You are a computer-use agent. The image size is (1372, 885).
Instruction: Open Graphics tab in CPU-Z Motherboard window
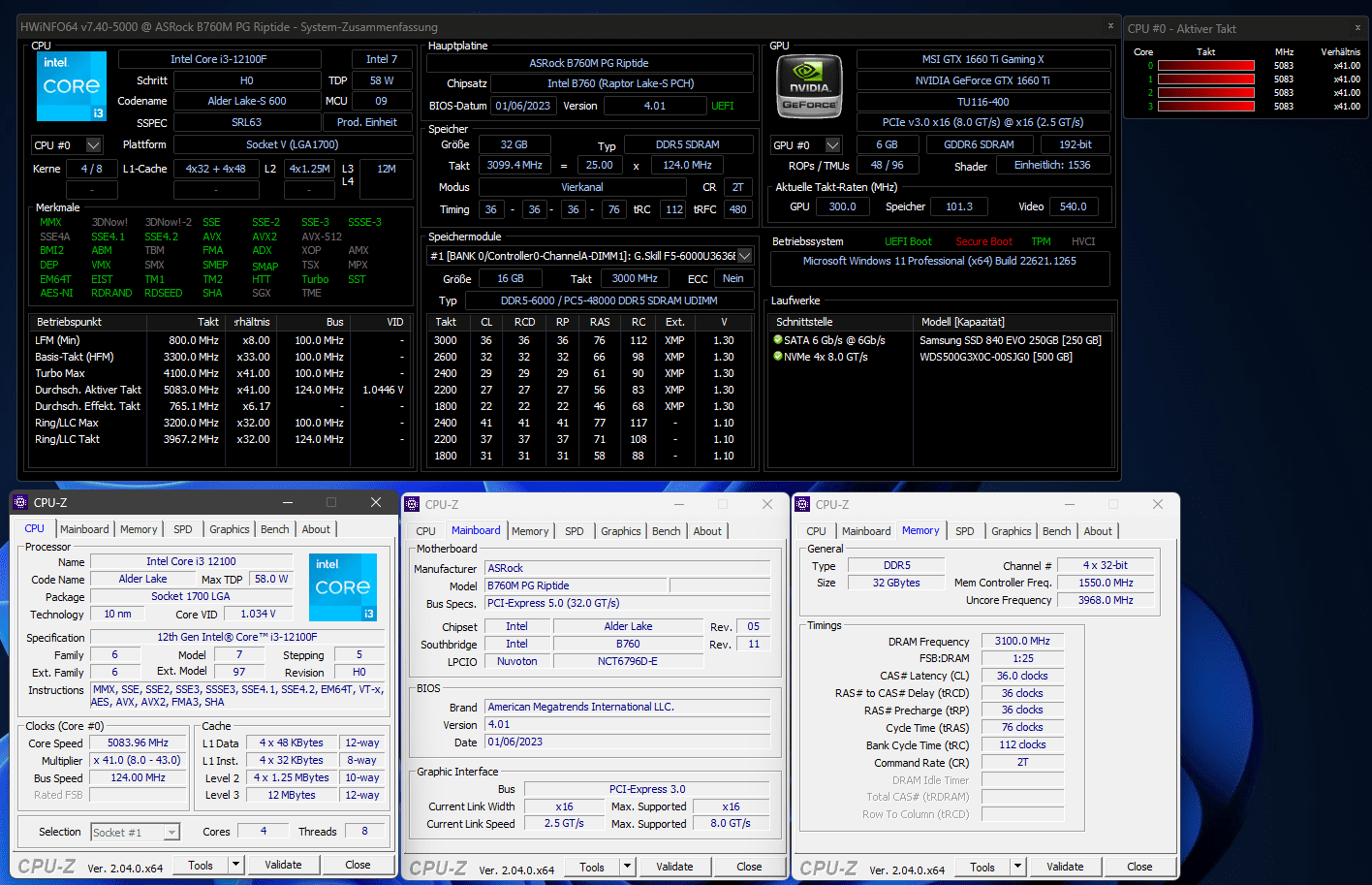pyautogui.click(x=621, y=531)
